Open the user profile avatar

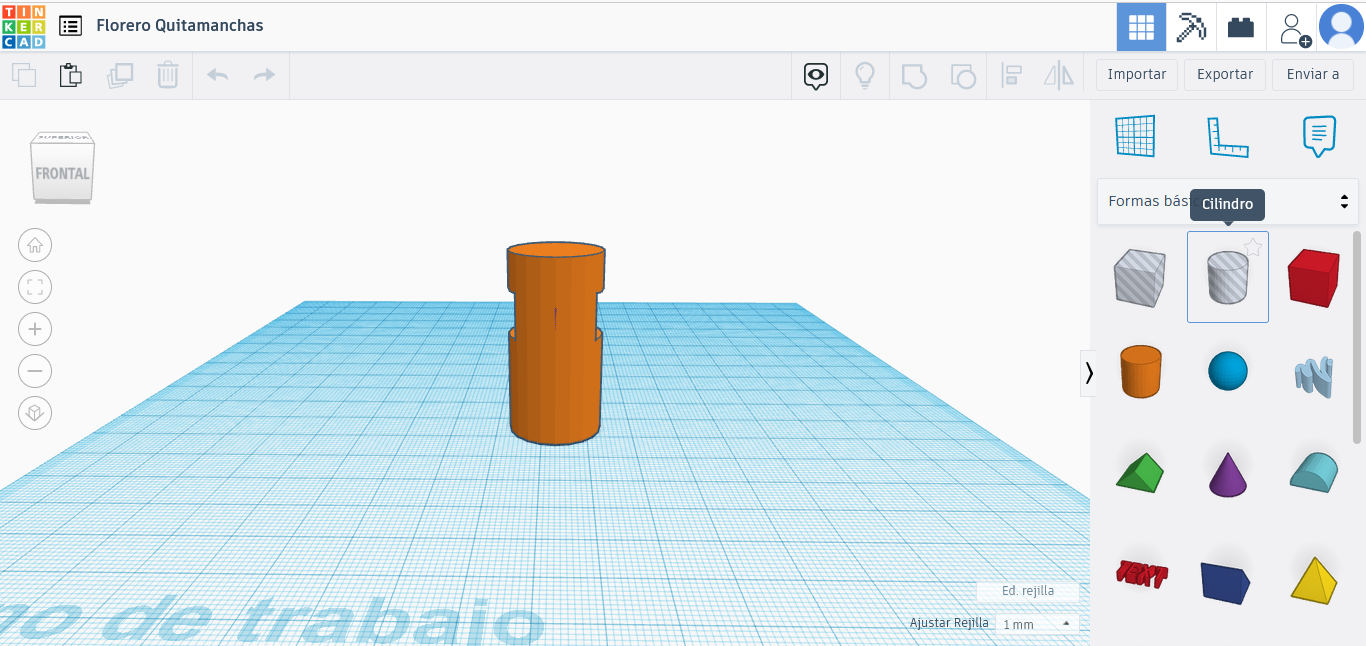click(1341, 27)
